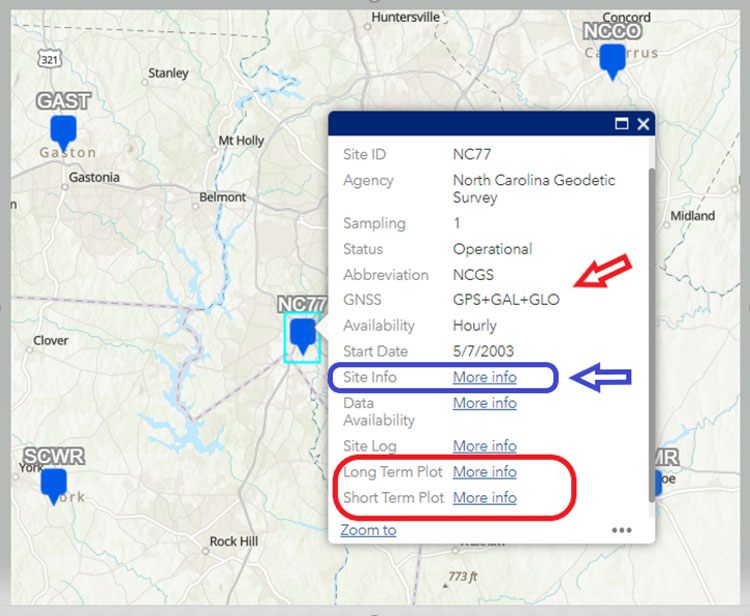Screen dimensions: 750x616
Task: Click the GAST station marker
Action: [x=63, y=131]
